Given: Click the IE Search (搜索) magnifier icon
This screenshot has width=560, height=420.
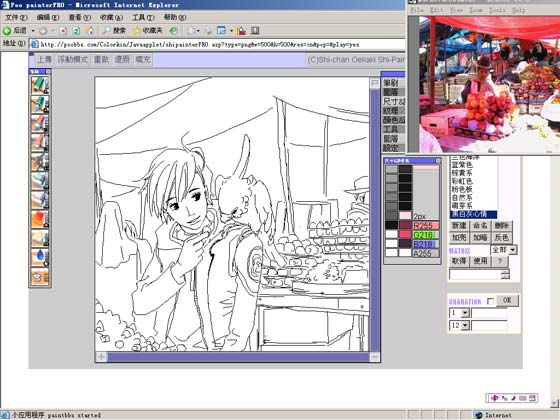Looking at the screenshot, I should tap(106, 31).
